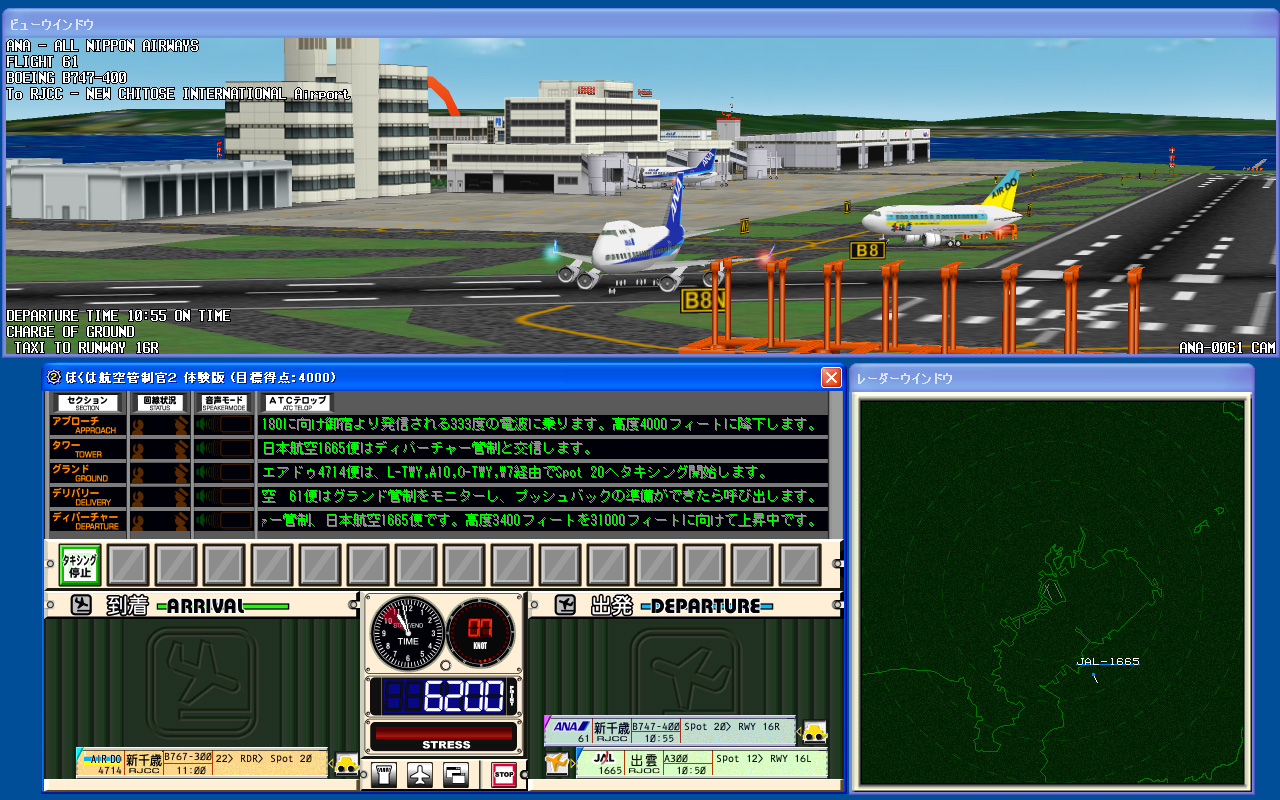The width and height of the screenshot is (1280, 800).
Task: Click the JAL-1665 label in the radar window
Action: (1108, 661)
